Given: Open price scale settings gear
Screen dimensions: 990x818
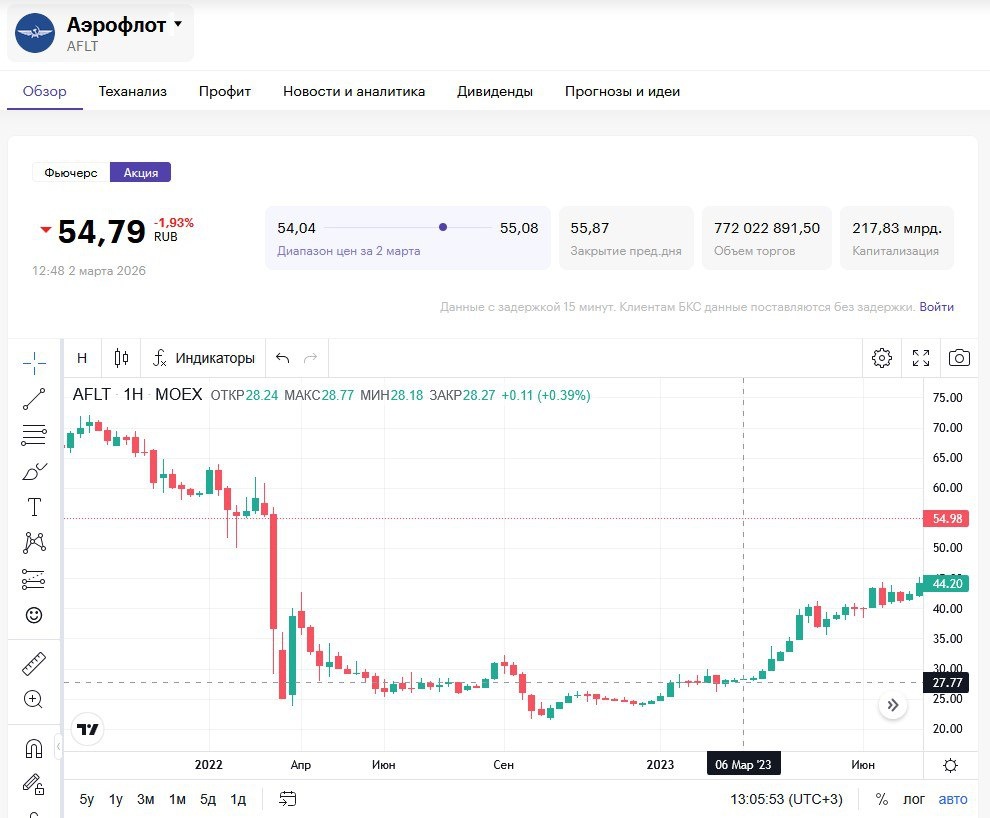Looking at the screenshot, I should click(x=950, y=766).
